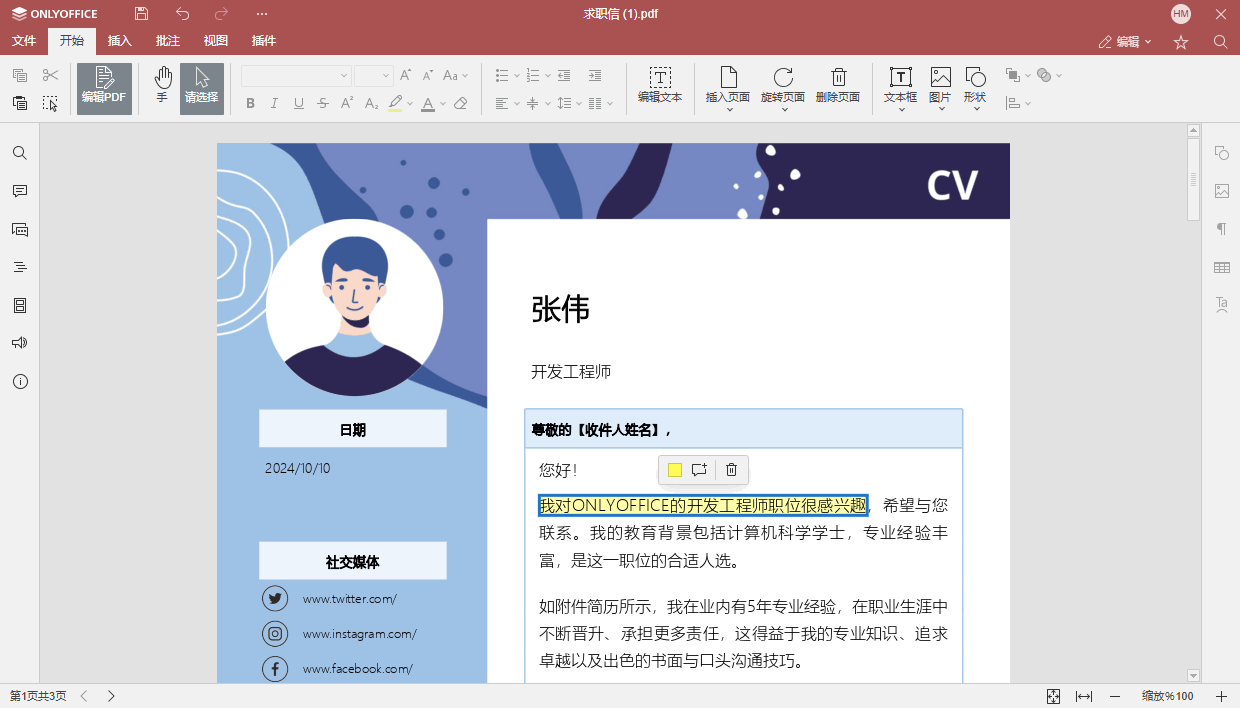Switch to the 插入 ribbon tab
The image size is (1240, 708).
(x=119, y=41)
